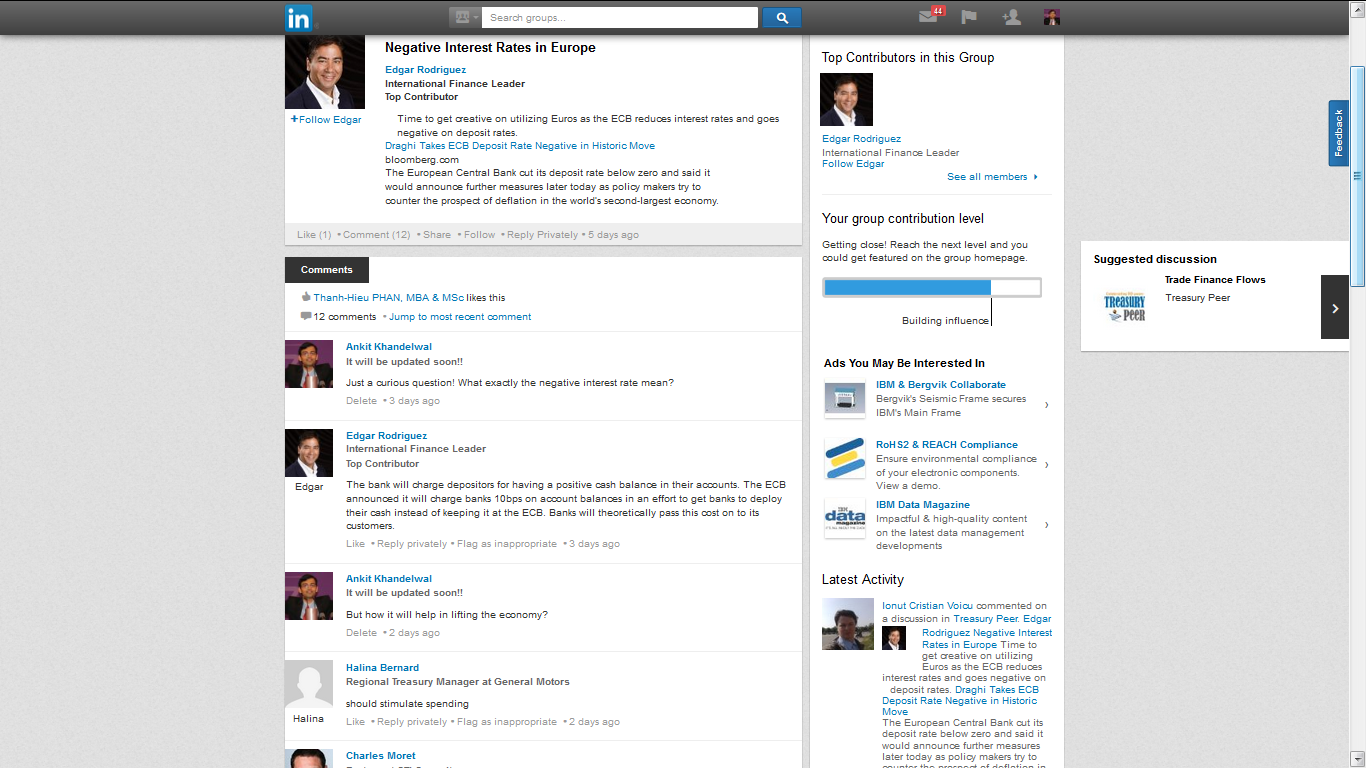Open Negative Interest Rates in Europe title
Image resolution: width=1366 pixels, height=768 pixels.
point(490,47)
